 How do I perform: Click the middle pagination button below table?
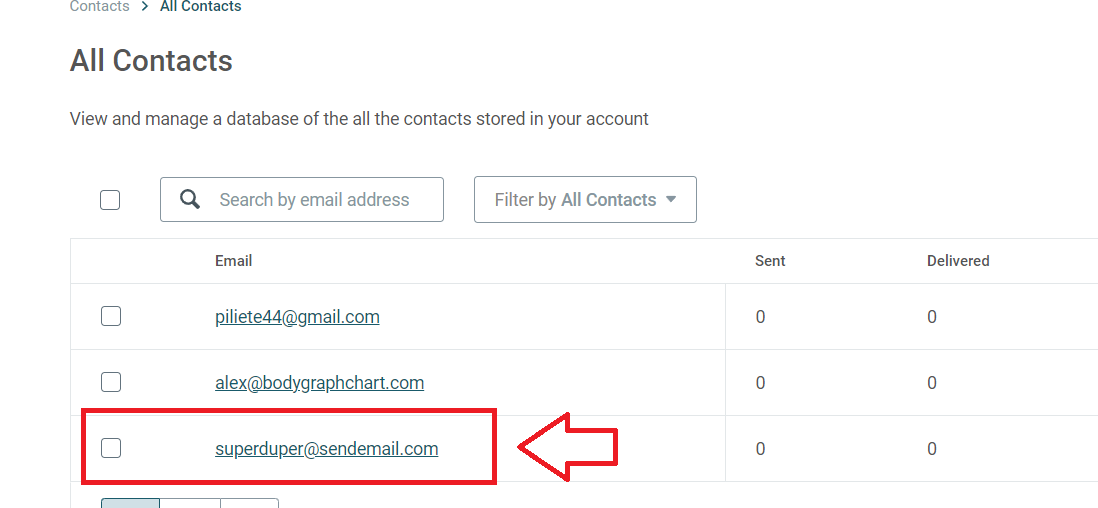coord(190,503)
